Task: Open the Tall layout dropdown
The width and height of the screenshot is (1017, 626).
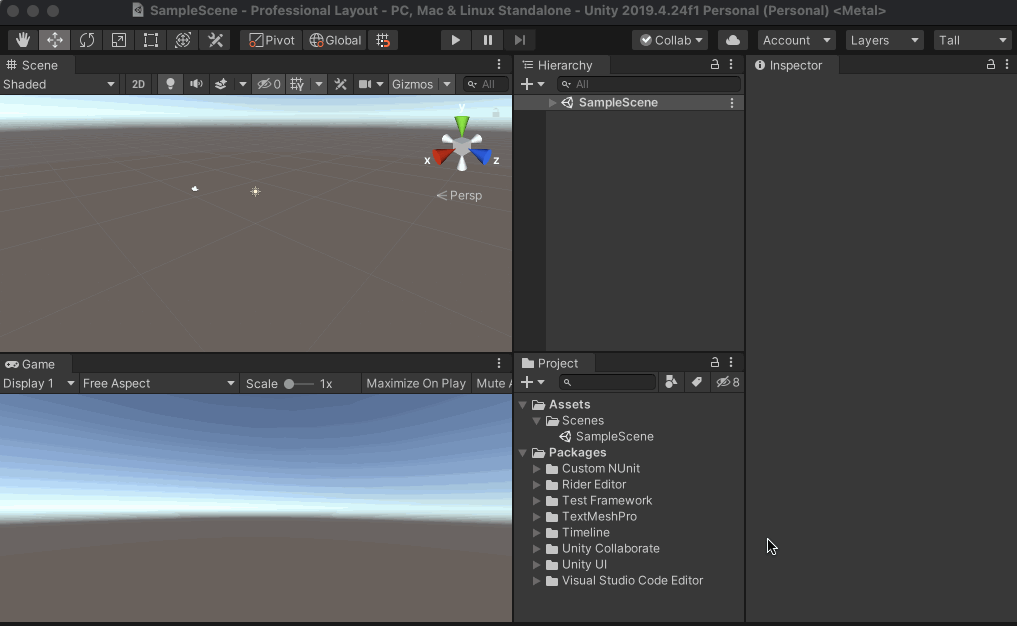Action: (972, 40)
